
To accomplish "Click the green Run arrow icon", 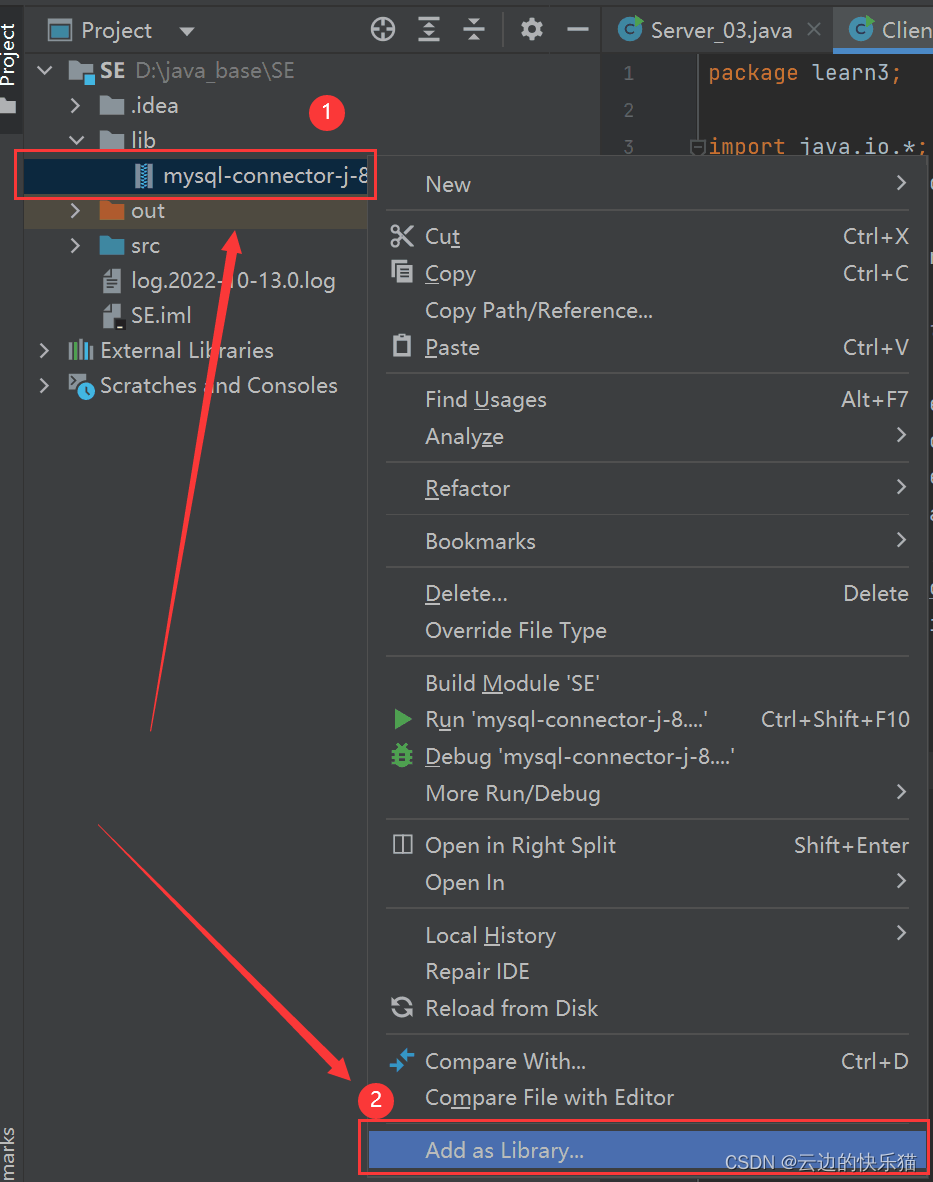I will [x=402, y=719].
